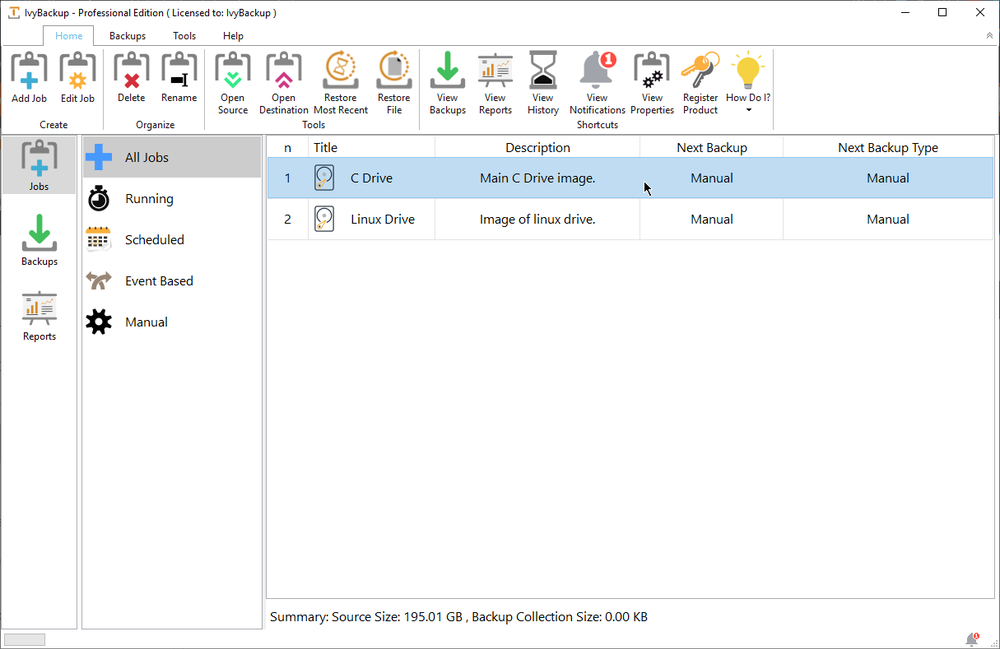This screenshot has width=1000, height=649.
Task: Click Restore Most Recent
Action: 341,84
